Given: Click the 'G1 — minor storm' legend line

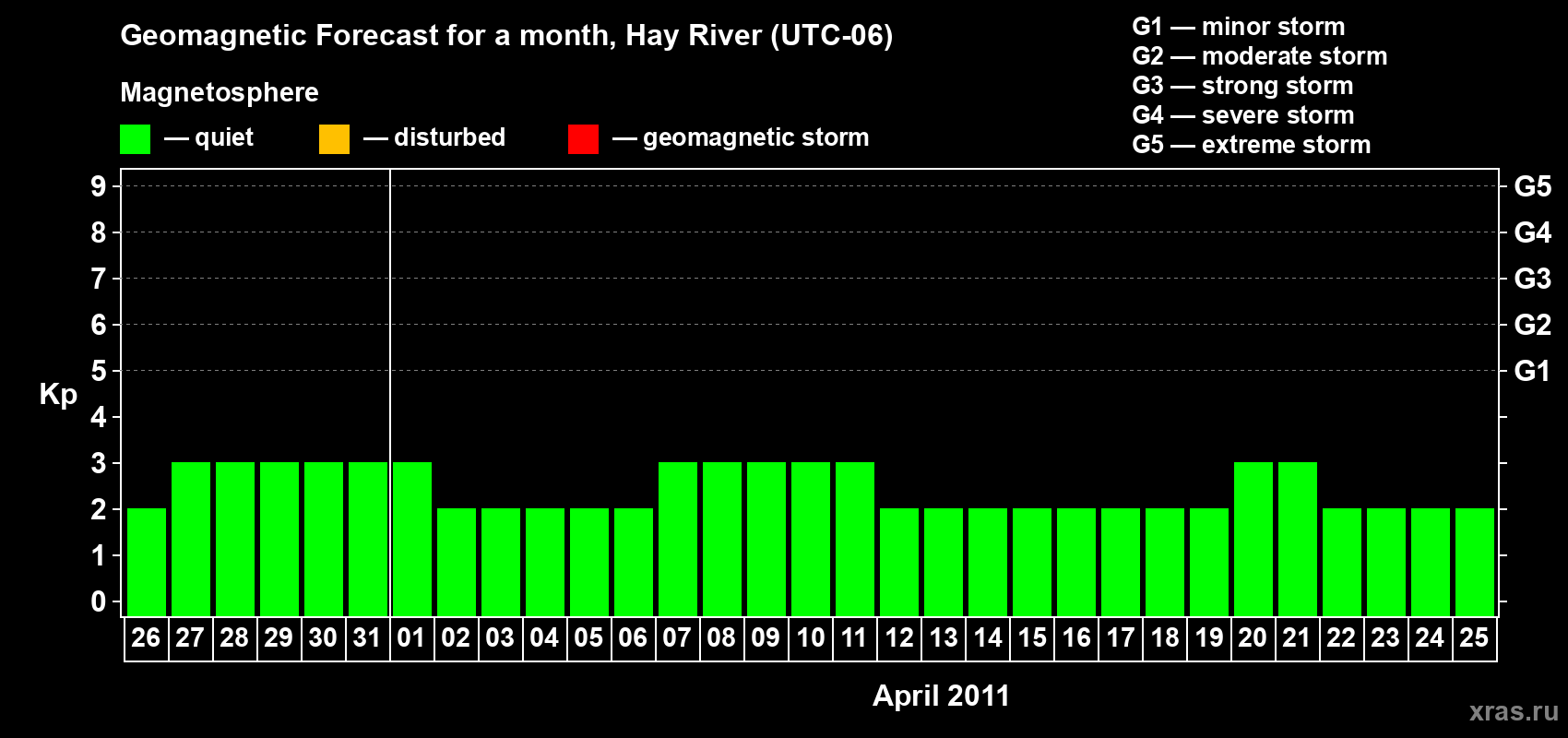Looking at the screenshot, I should click(1238, 27).
